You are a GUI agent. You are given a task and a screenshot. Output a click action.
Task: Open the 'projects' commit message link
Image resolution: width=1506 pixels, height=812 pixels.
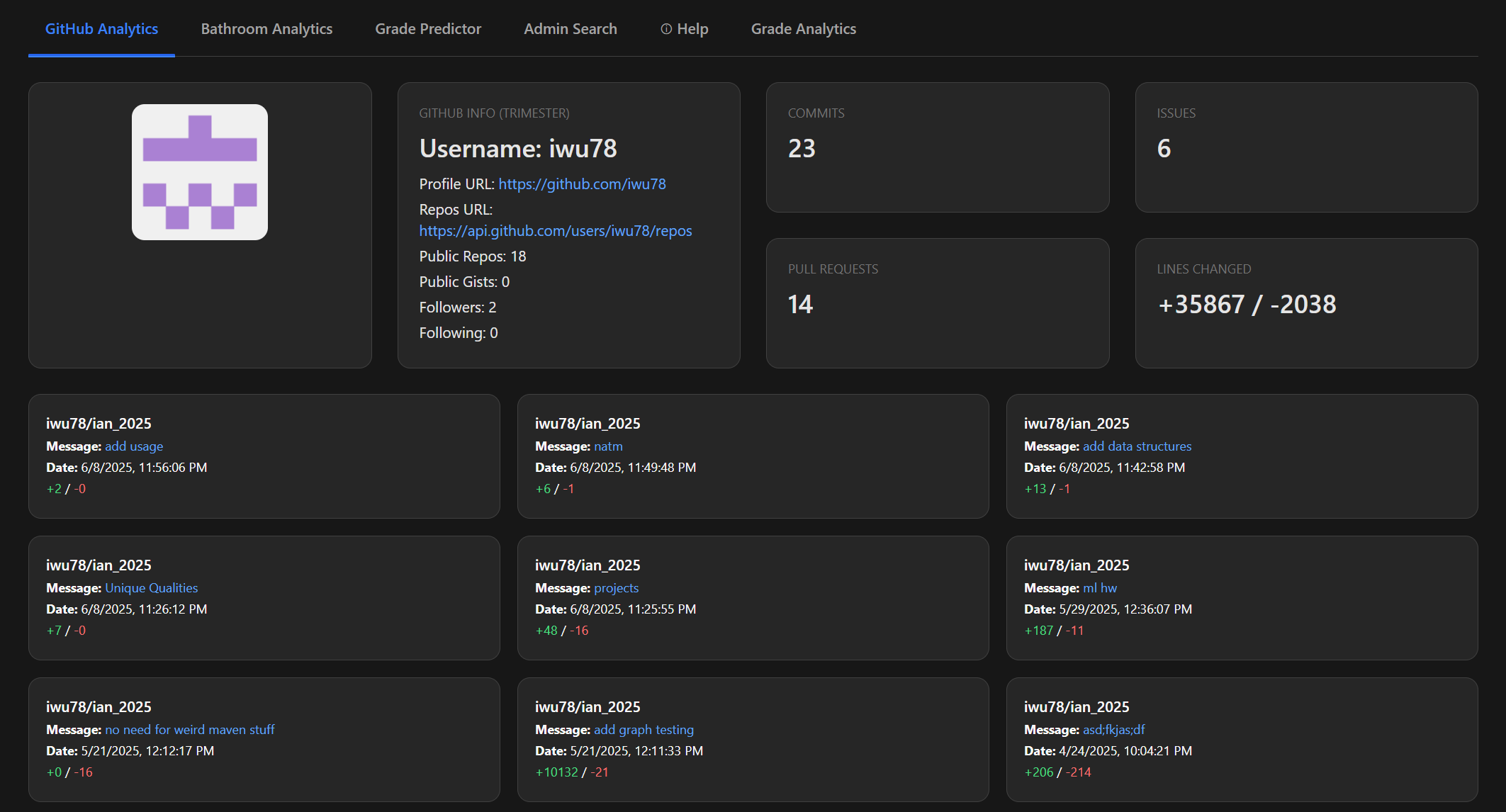616,588
